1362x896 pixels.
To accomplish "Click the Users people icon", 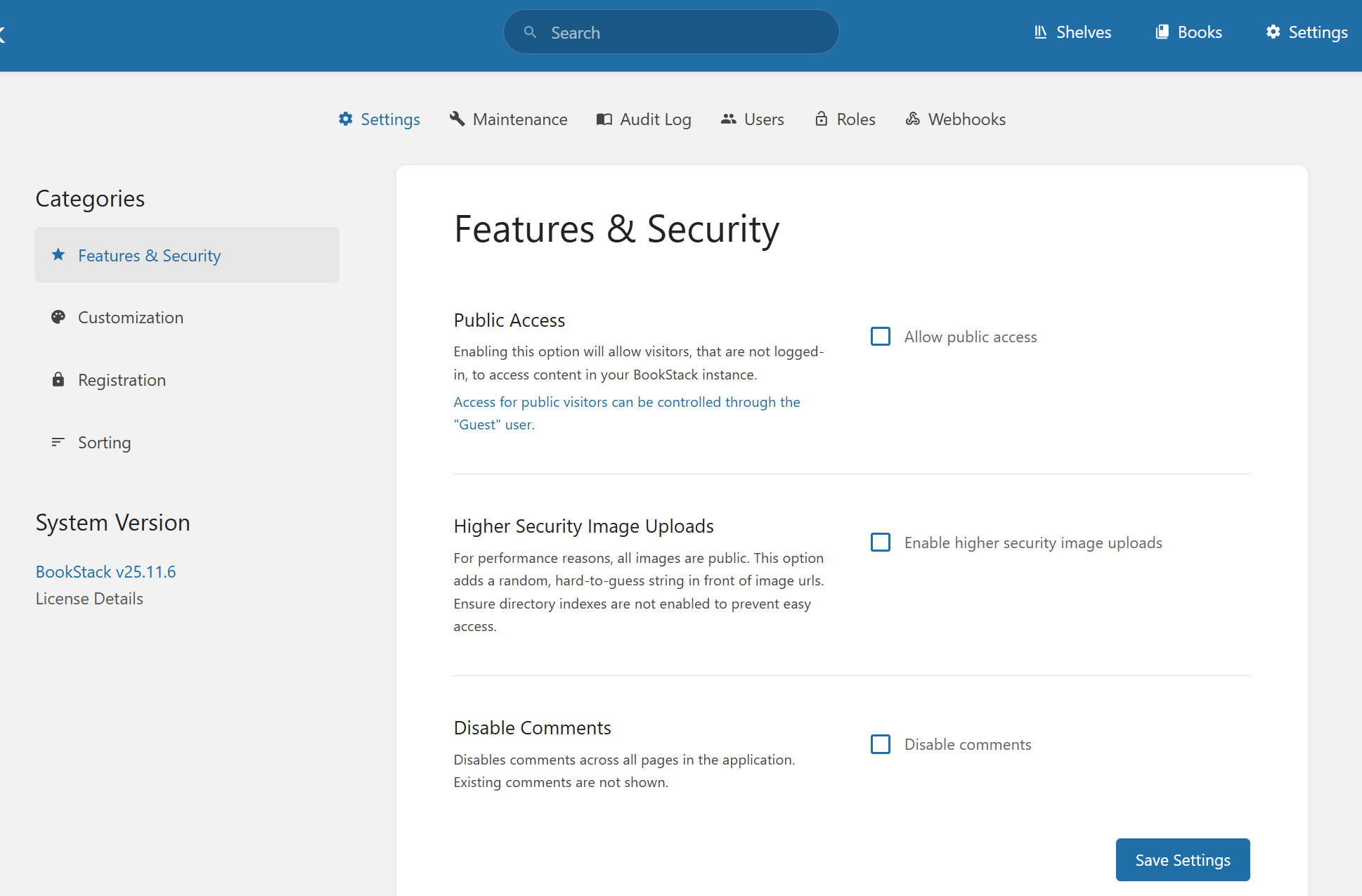I will [728, 119].
